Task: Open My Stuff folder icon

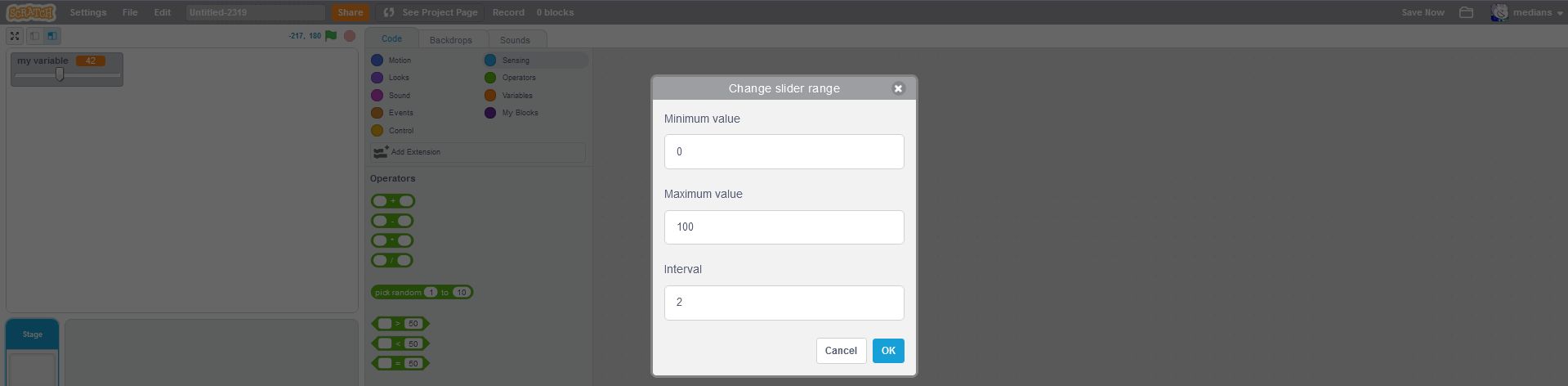Action: (1466, 12)
